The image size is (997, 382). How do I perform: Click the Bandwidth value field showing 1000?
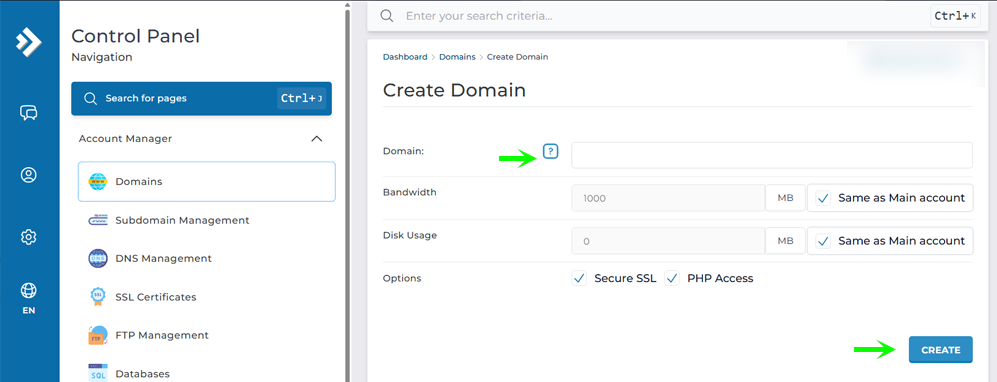pyautogui.click(x=668, y=198)
